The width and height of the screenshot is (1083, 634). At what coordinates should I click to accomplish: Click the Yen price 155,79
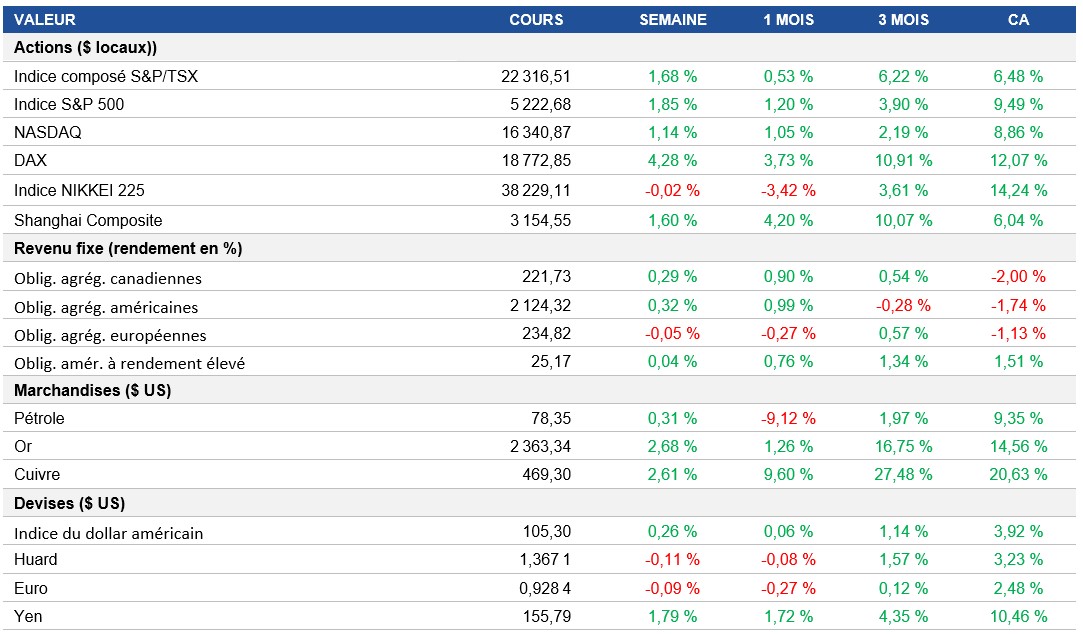[x=547, y=616]
